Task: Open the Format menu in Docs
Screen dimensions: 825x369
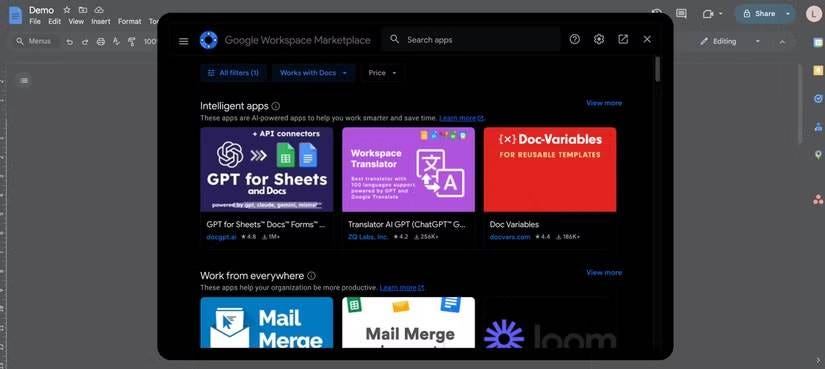Action: (129, 22)
